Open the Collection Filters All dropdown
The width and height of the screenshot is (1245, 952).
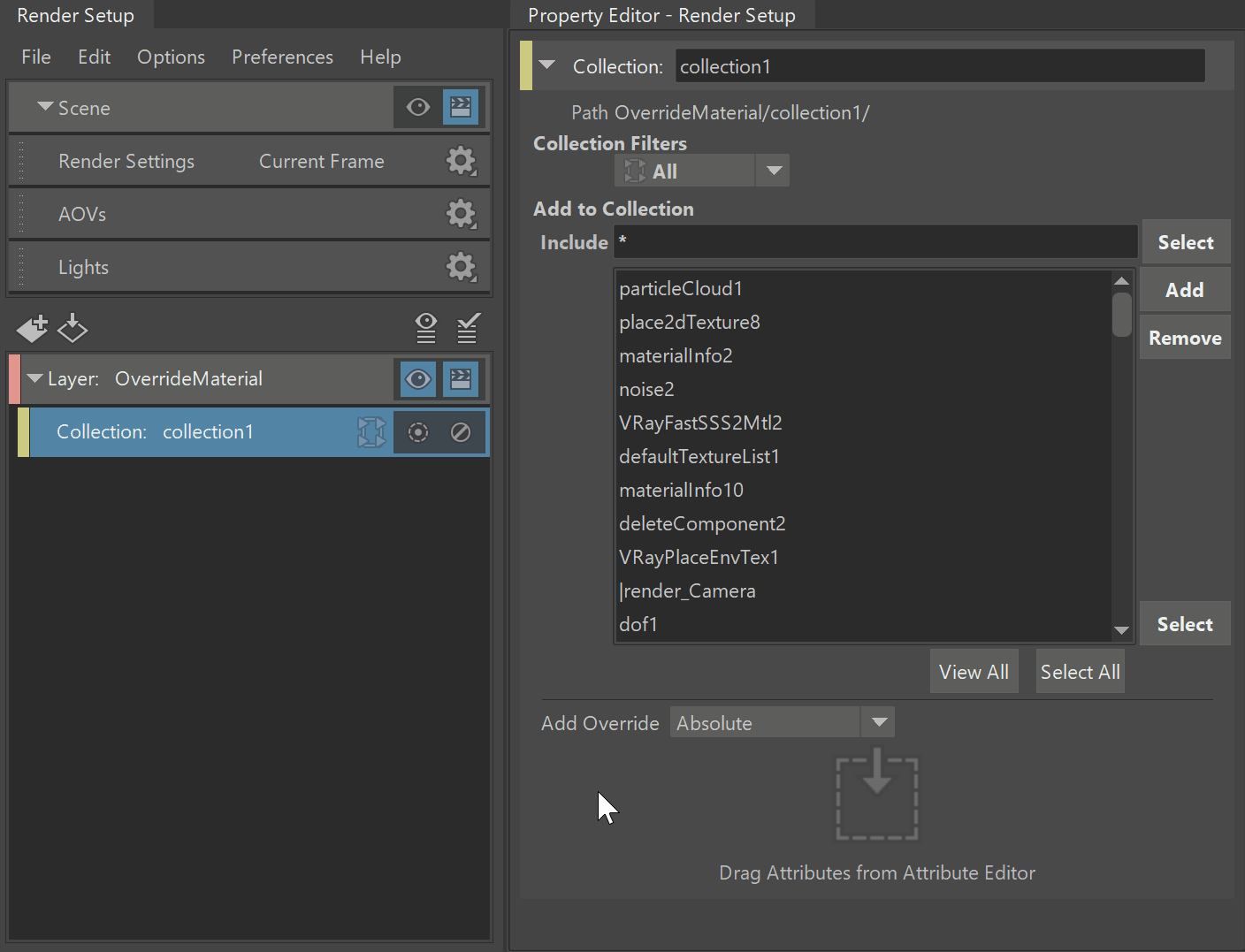pyautogui.click(x=702, y=171)
